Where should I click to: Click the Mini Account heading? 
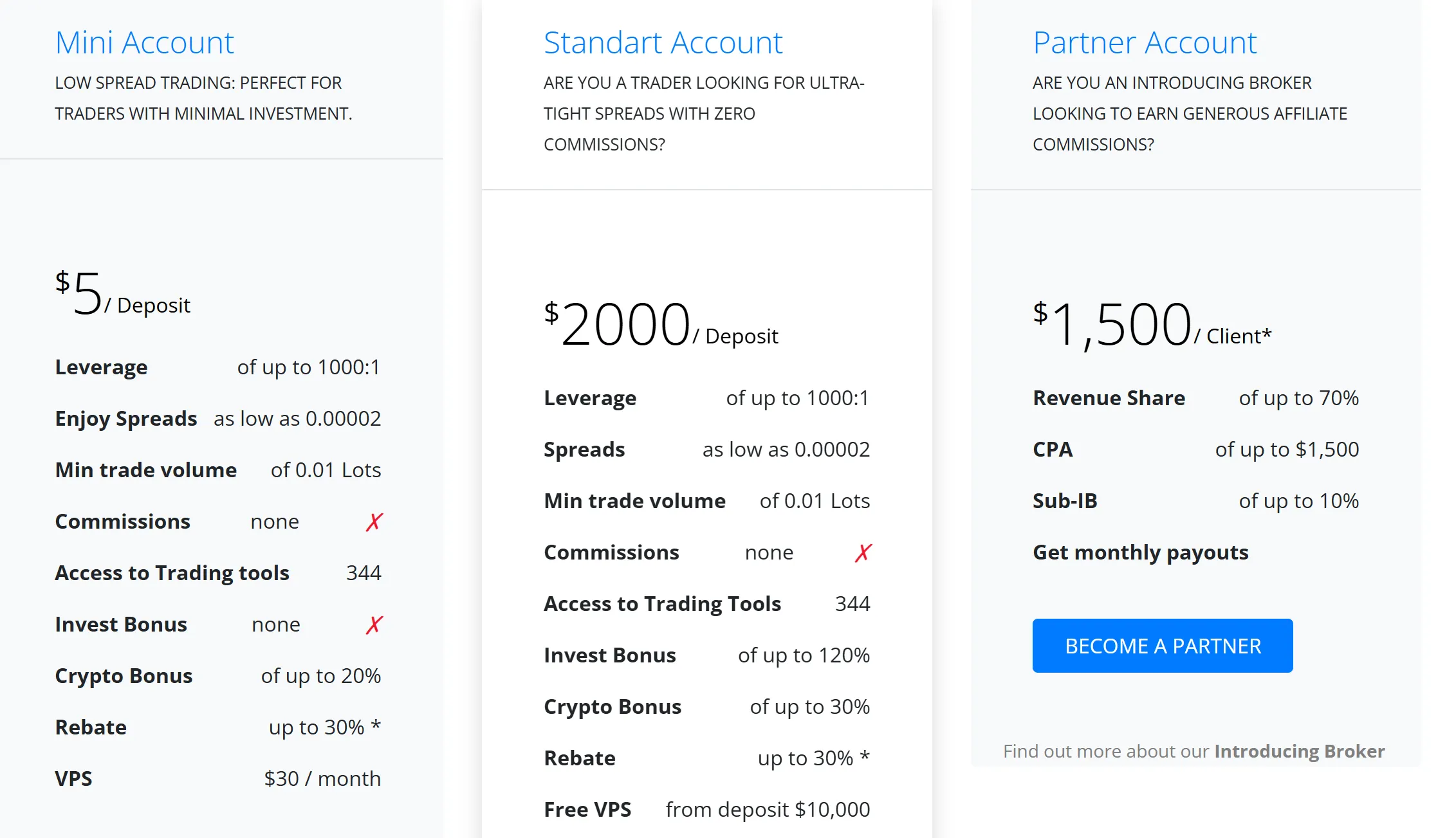pos(145,43)
